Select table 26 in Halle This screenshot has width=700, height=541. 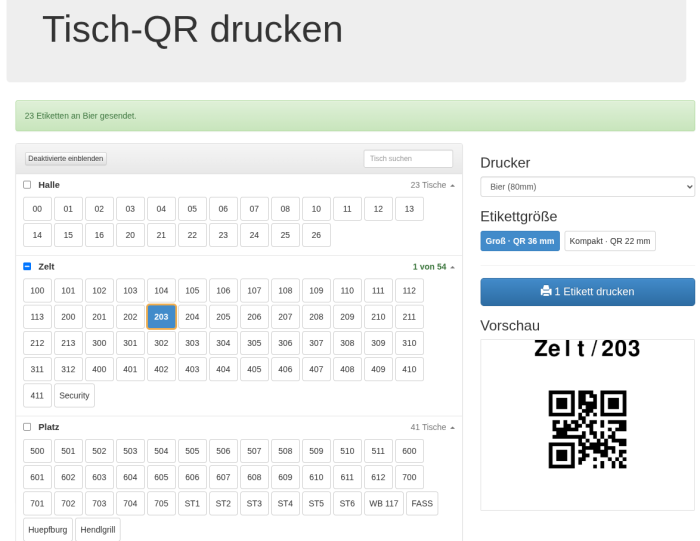click(x=316, y=235)
